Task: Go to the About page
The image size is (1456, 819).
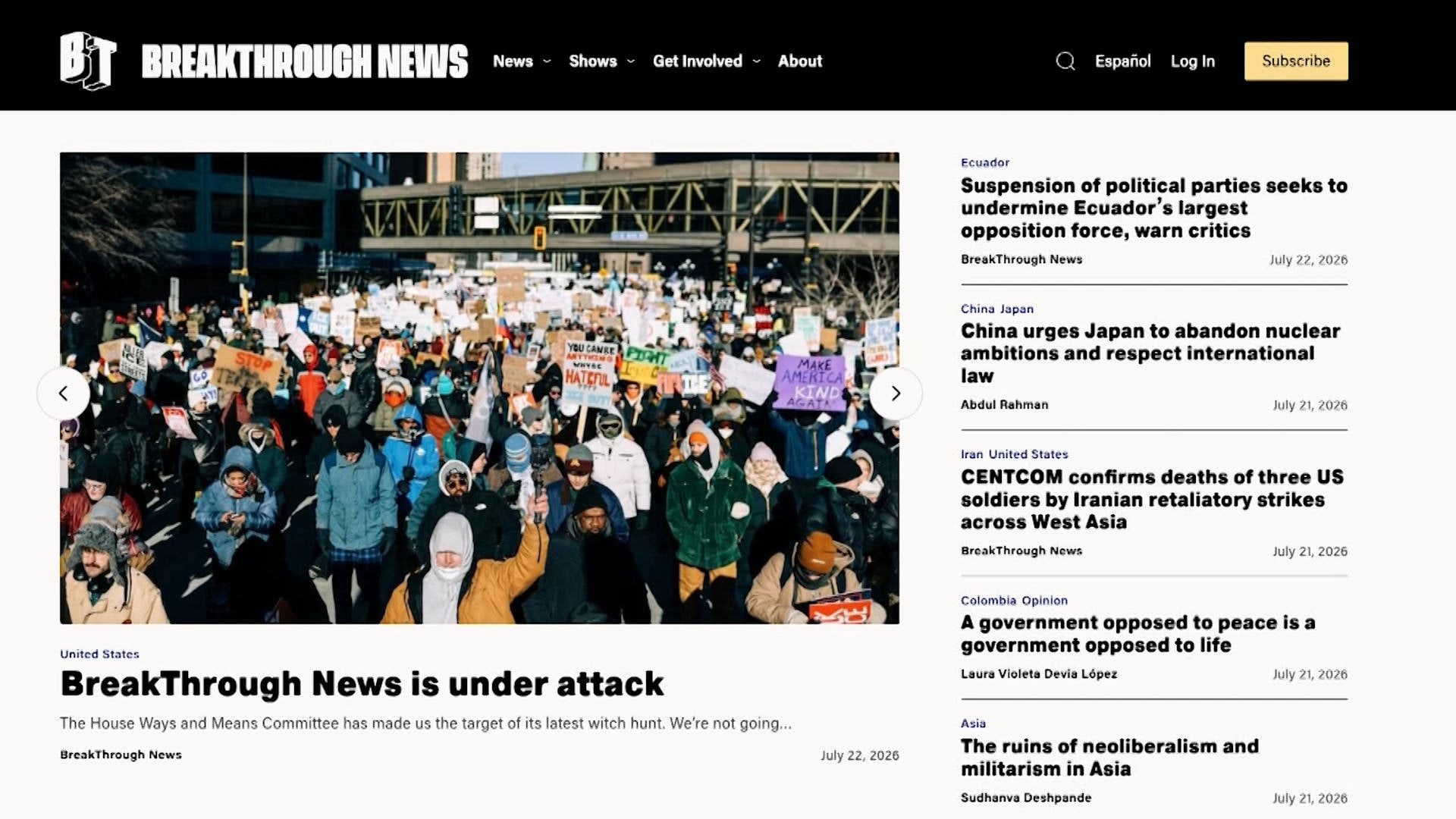Action: [x=800, y=61]
